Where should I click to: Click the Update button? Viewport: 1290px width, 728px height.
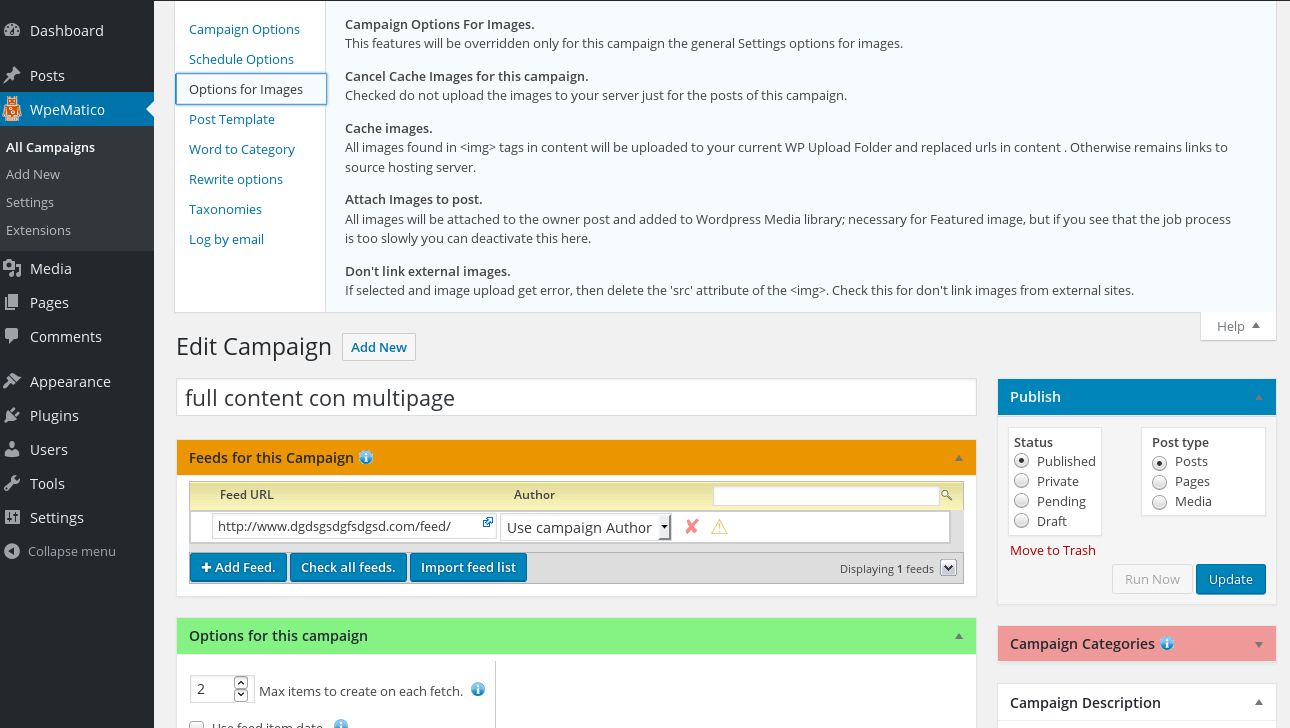click(x=1230, y=579)
